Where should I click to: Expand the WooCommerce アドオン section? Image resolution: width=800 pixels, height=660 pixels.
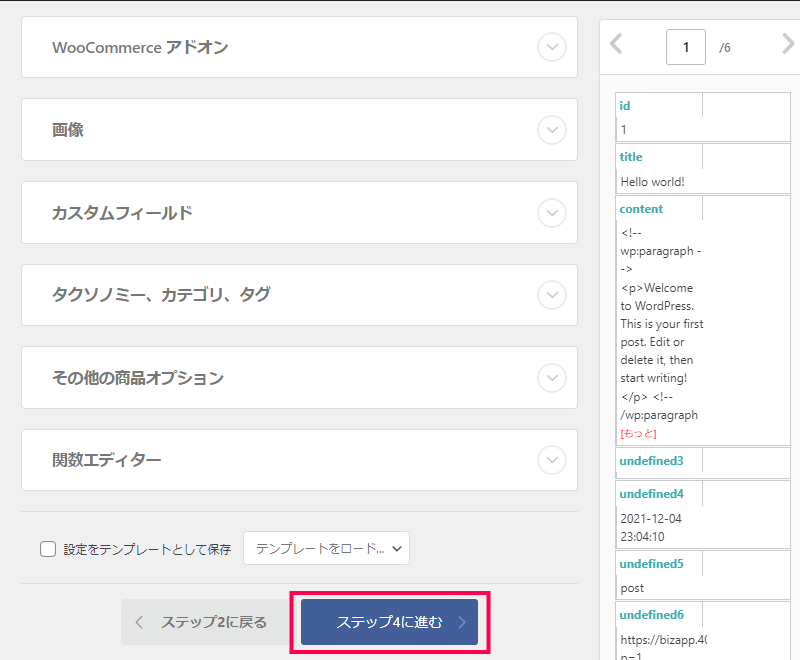[x=552, y=47]
